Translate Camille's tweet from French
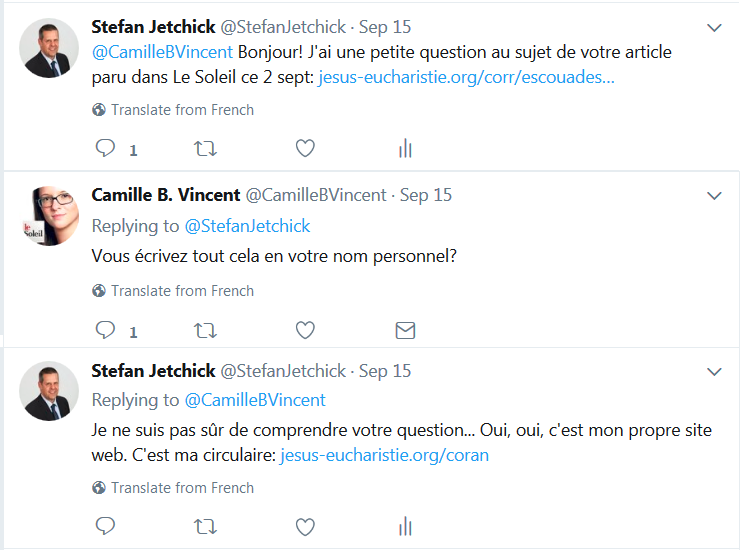 [x=182, y=291]
